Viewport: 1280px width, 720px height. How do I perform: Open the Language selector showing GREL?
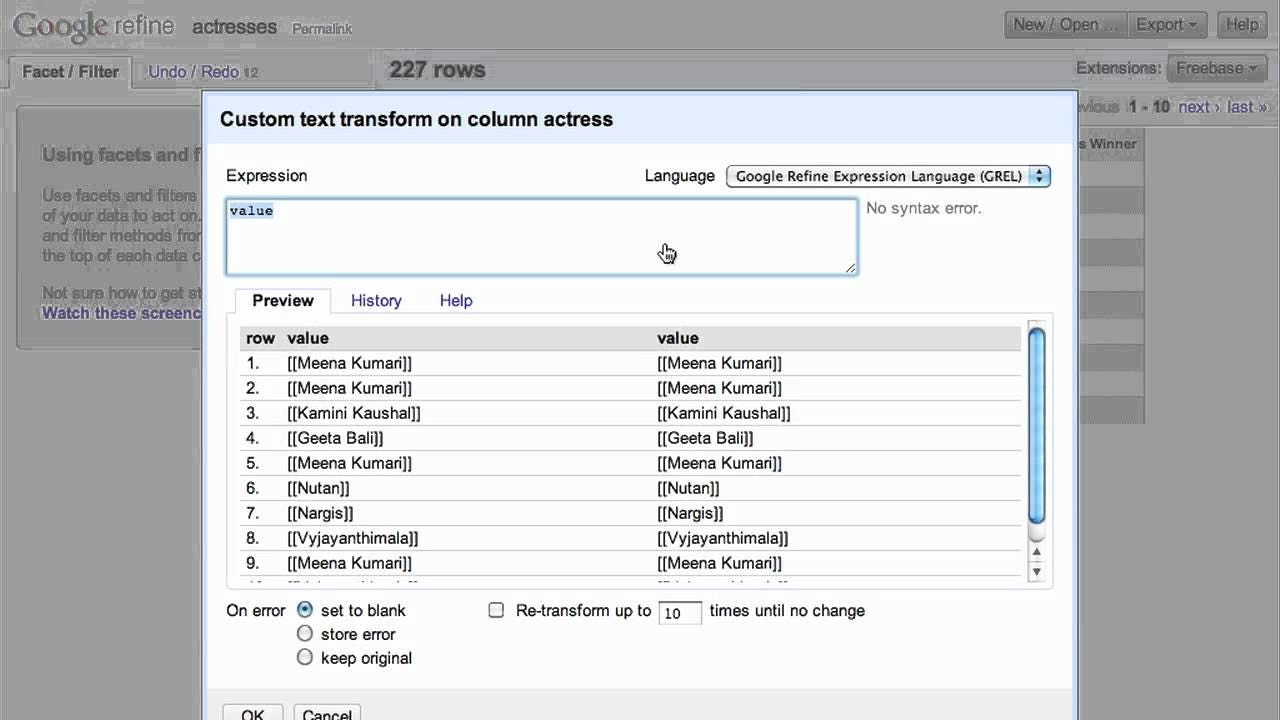[887, 175]
